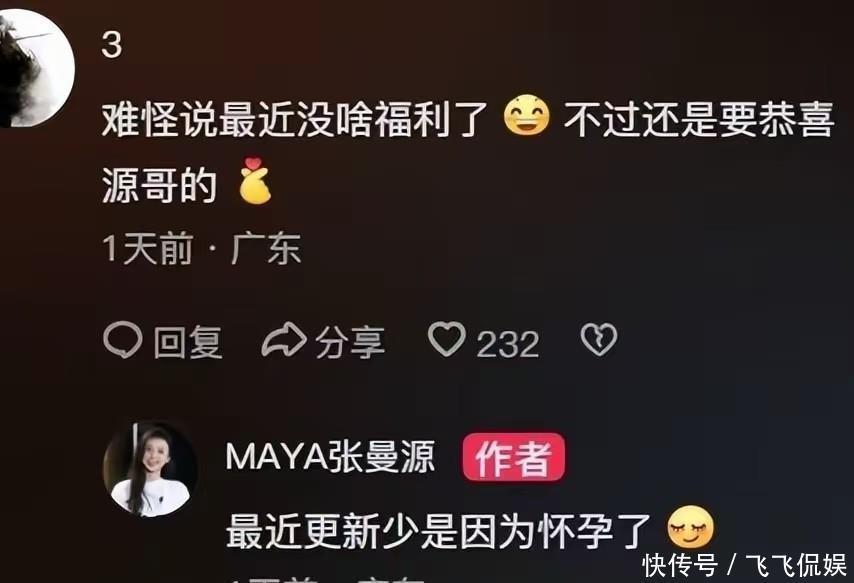
Task: Click the finger heart emoji after 源哥的
Action: 255,181
